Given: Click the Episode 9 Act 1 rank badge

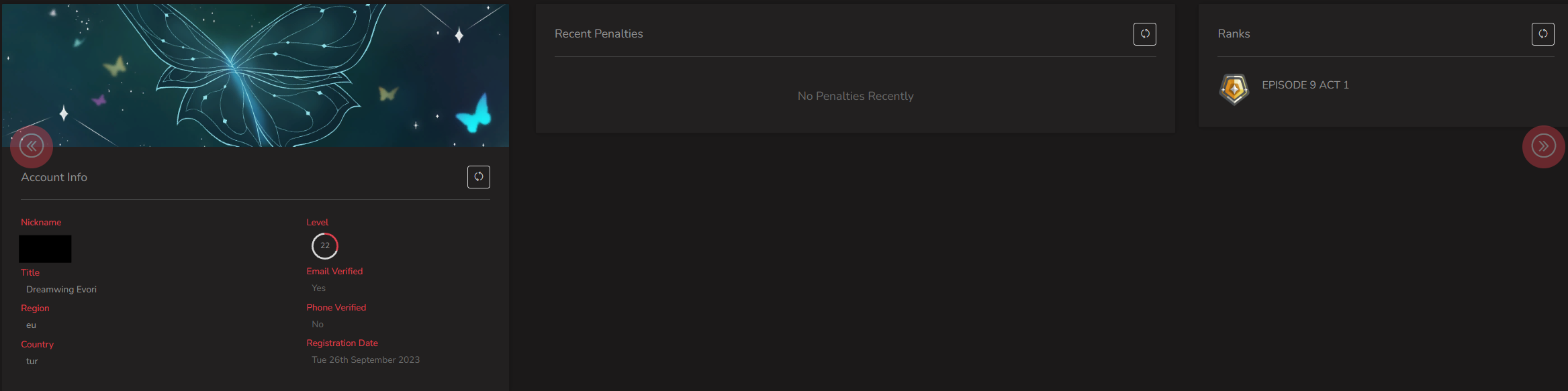Looking at the screenshot, I should pyautogui.click(x=1234, y=89).
